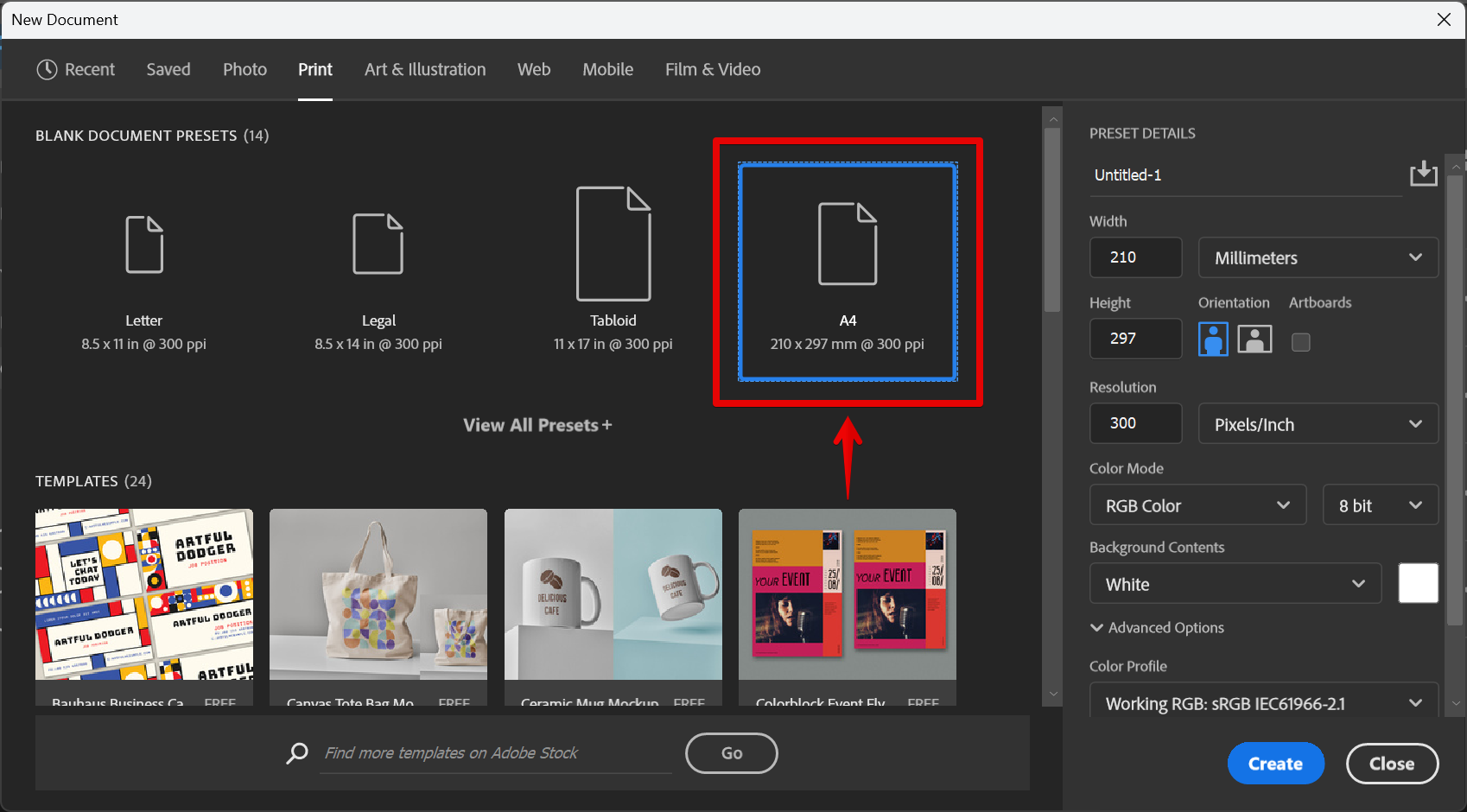The height and width of the screenshot is (812, 1467).
Task: Select the Legal preset icon
Action: point(378,244)
